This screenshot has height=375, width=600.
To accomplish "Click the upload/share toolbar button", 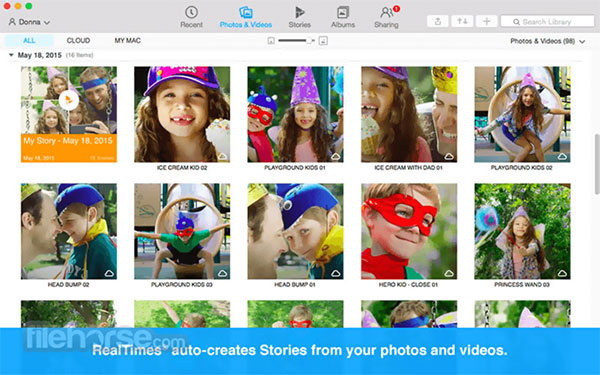I will point(438,21).
